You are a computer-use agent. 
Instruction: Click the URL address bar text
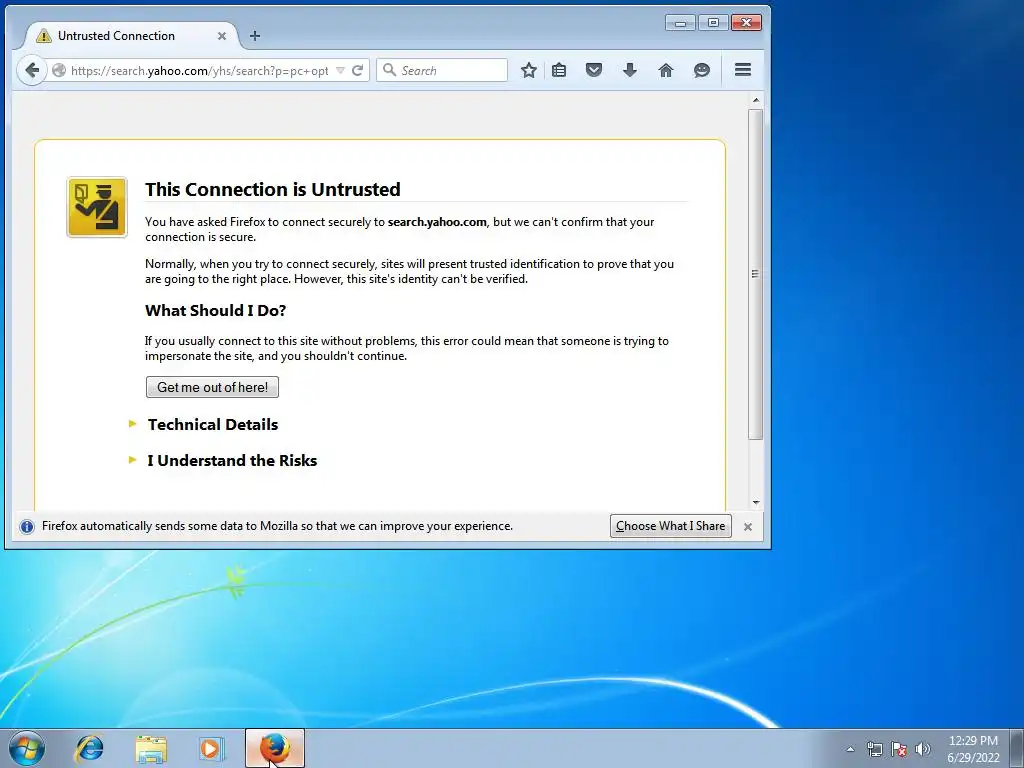click(199, 71)
